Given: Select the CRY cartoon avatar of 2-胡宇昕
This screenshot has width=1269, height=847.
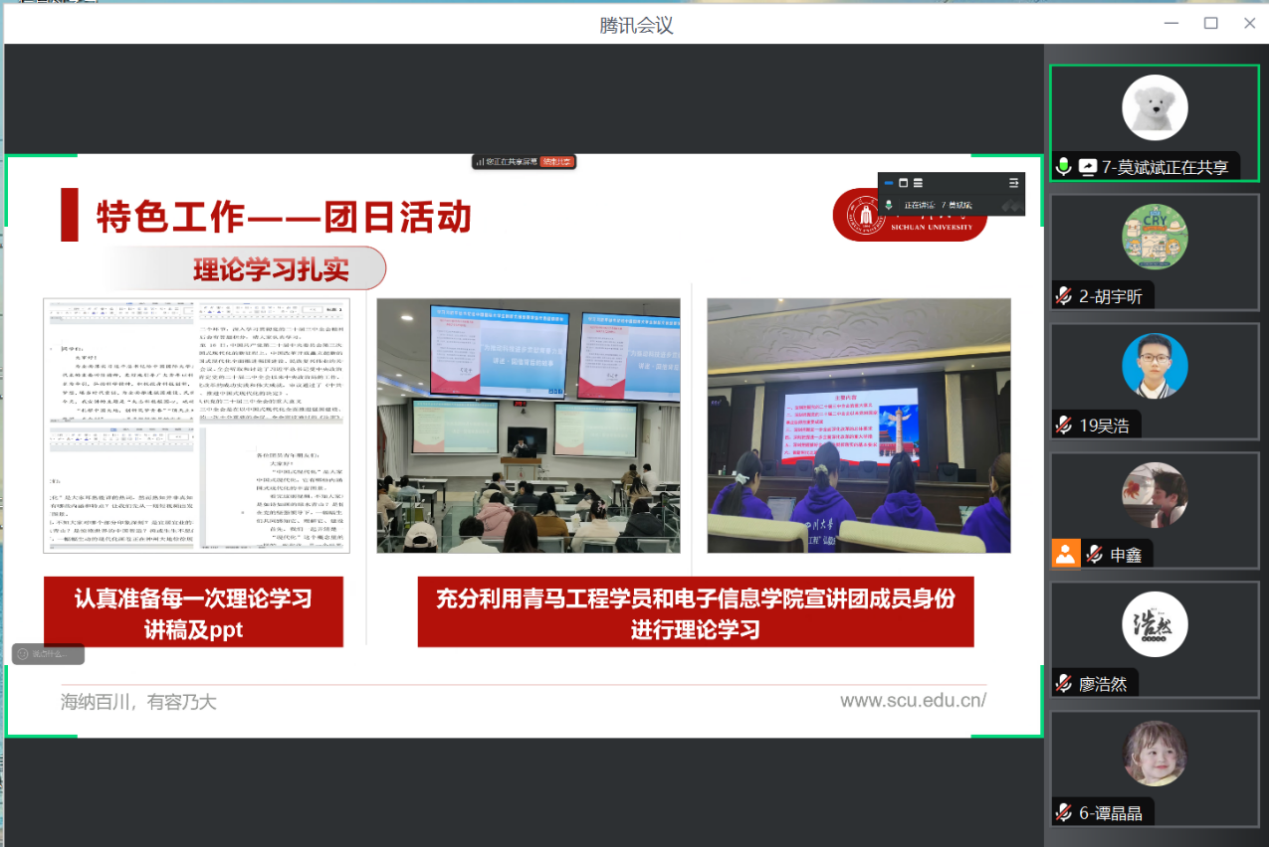Looking at the screenshot, I should [x=1154, y=237].
